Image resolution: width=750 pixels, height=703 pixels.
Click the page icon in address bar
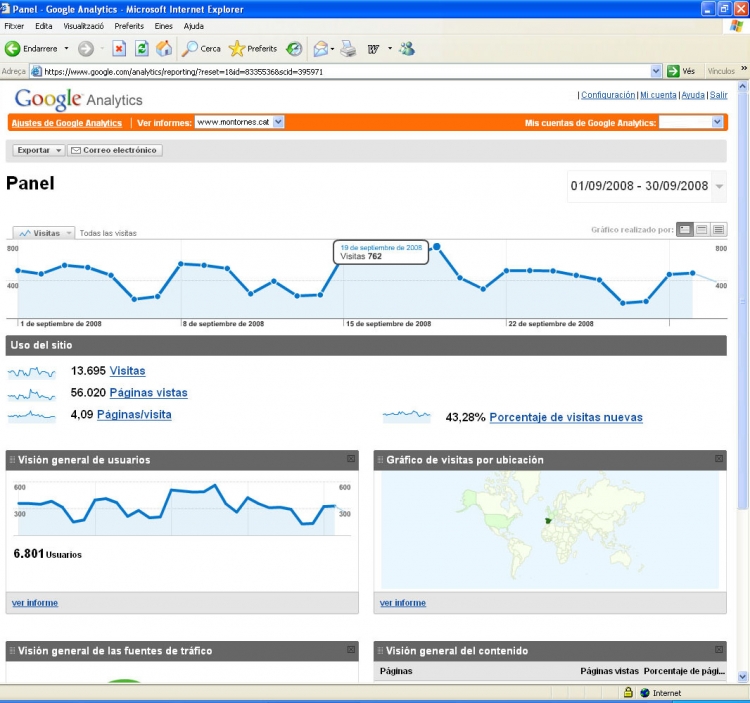click(36, 72)
